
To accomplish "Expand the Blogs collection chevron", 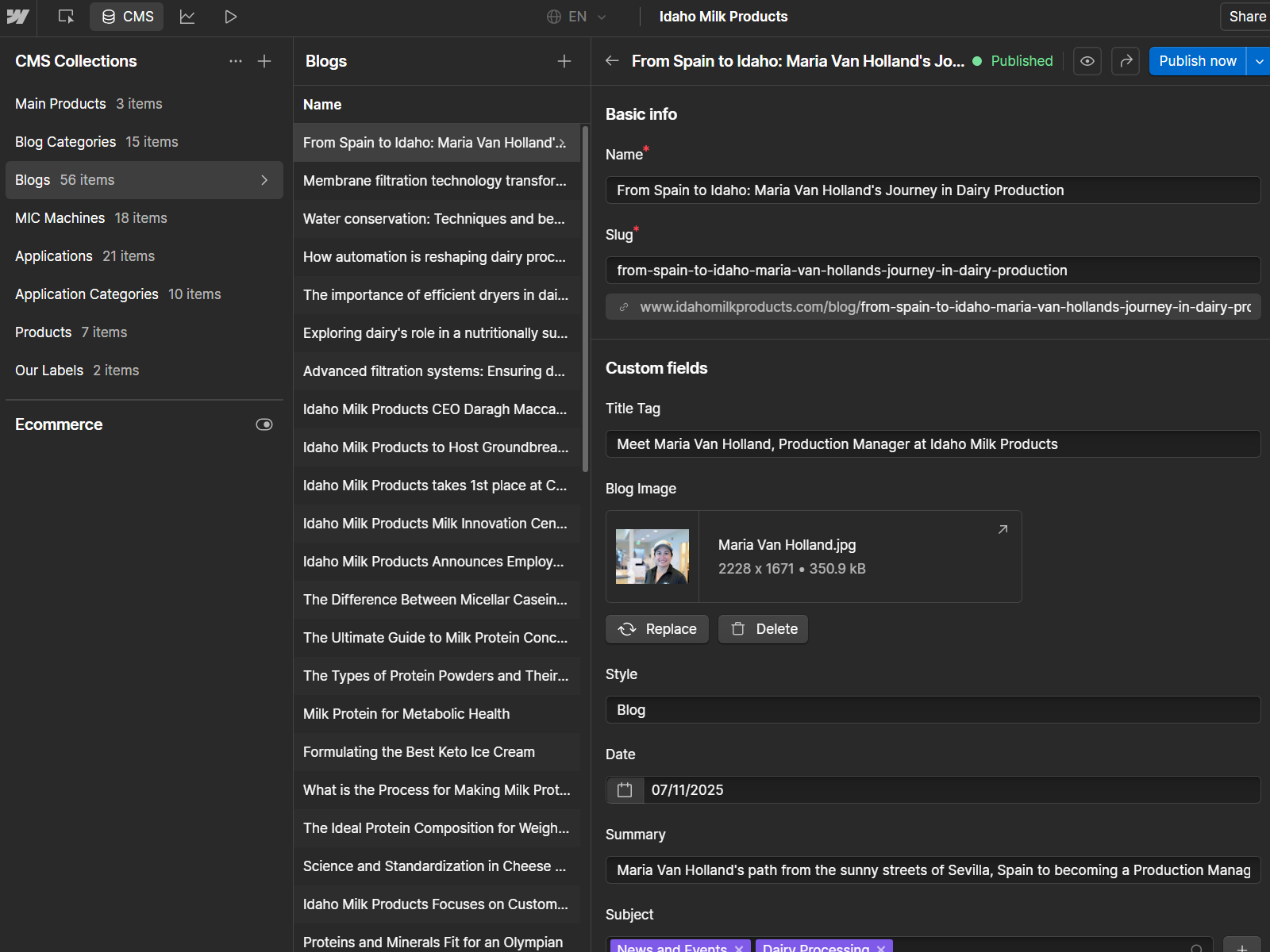I will pyautogui.click(x=264, y=180).
